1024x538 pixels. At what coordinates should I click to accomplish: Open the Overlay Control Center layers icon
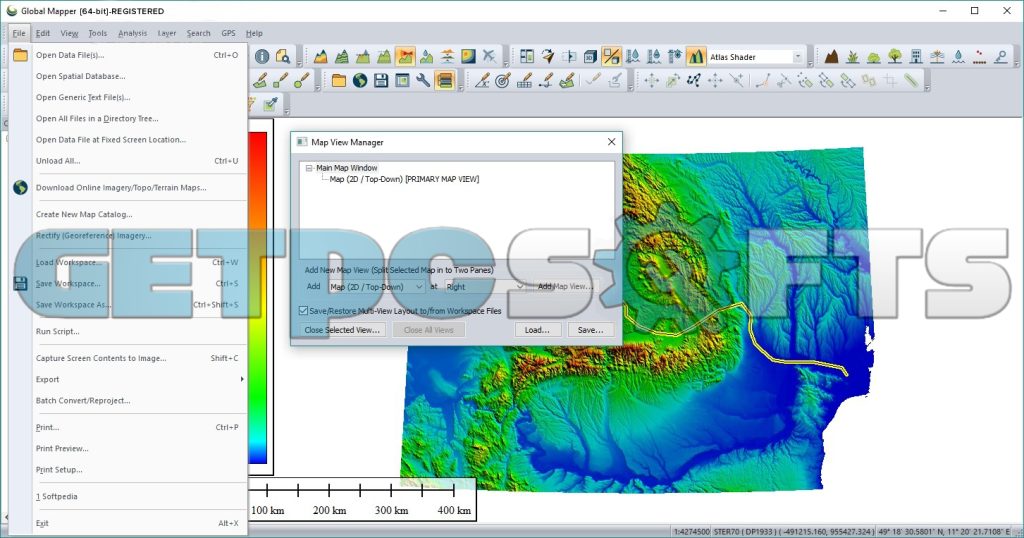(x=445, y=81)
